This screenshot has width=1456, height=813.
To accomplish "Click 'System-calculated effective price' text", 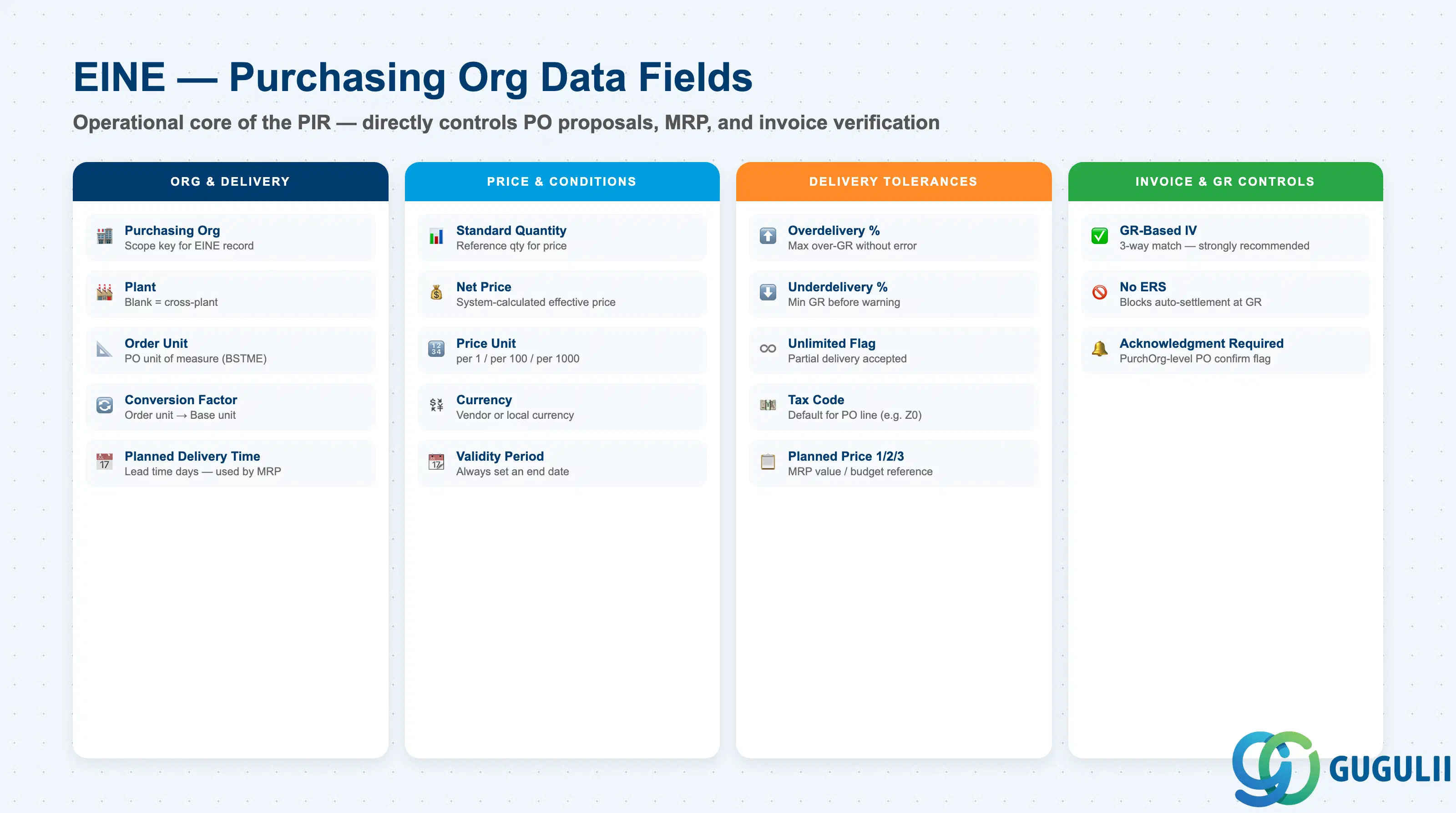I will point(536,302).
